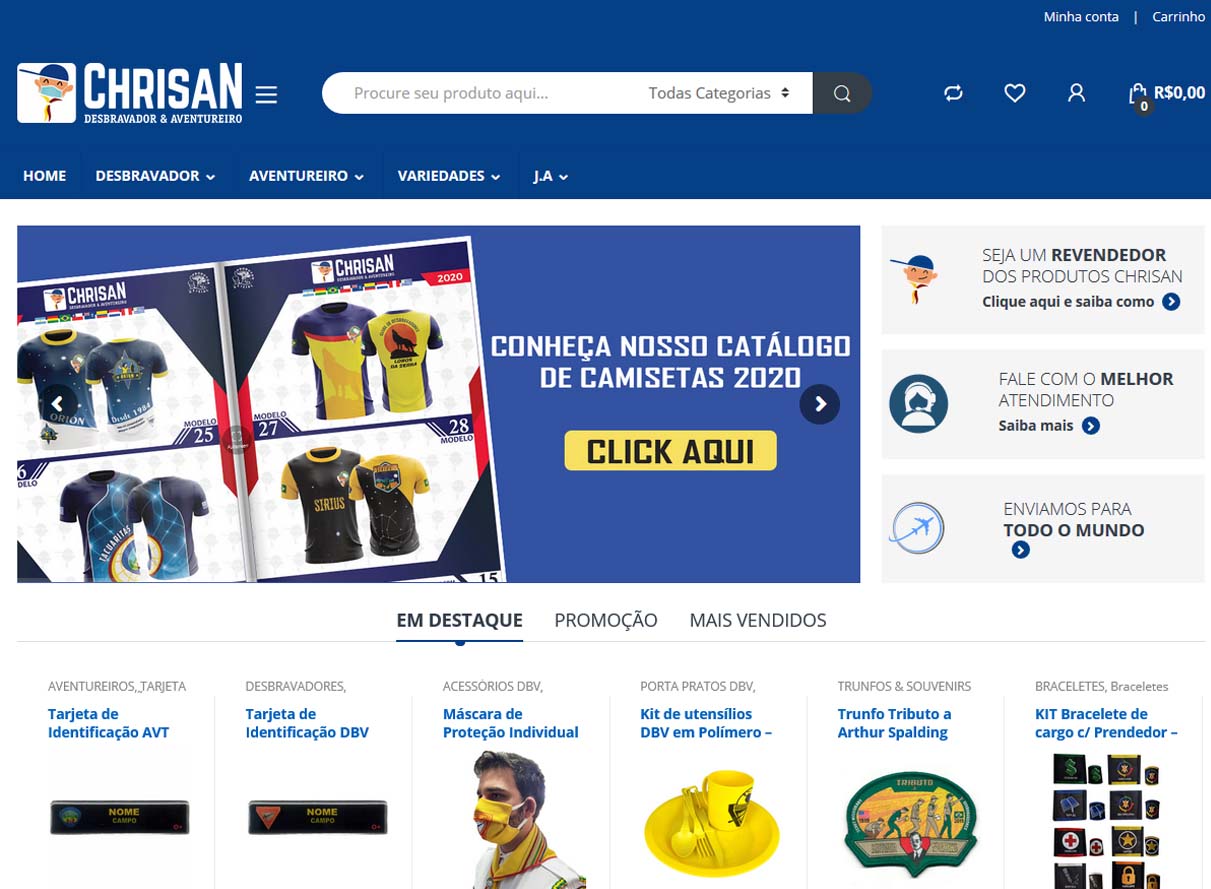Click arrow icon next to 'Saiba mais'
This screenshot has height=889, width=1211.
pyautogui.click(x=1091, y=426)
